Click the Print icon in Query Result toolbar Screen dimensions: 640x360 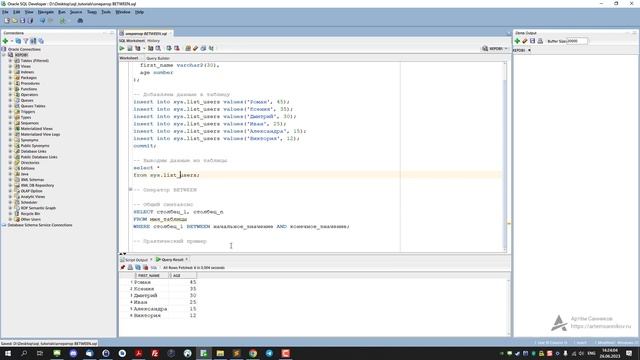tap(130, 267)
